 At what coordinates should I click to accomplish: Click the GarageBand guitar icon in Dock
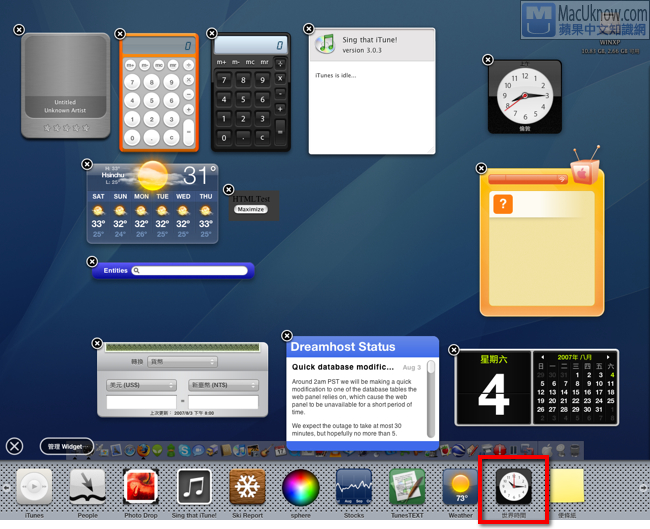[267, 450]
